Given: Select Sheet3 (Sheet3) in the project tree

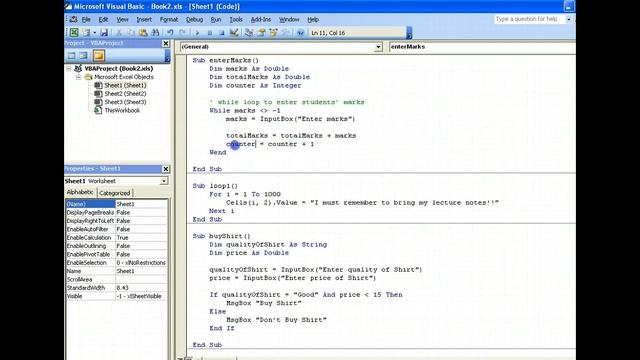Looking at the screenshot, I should click(125, 102).
